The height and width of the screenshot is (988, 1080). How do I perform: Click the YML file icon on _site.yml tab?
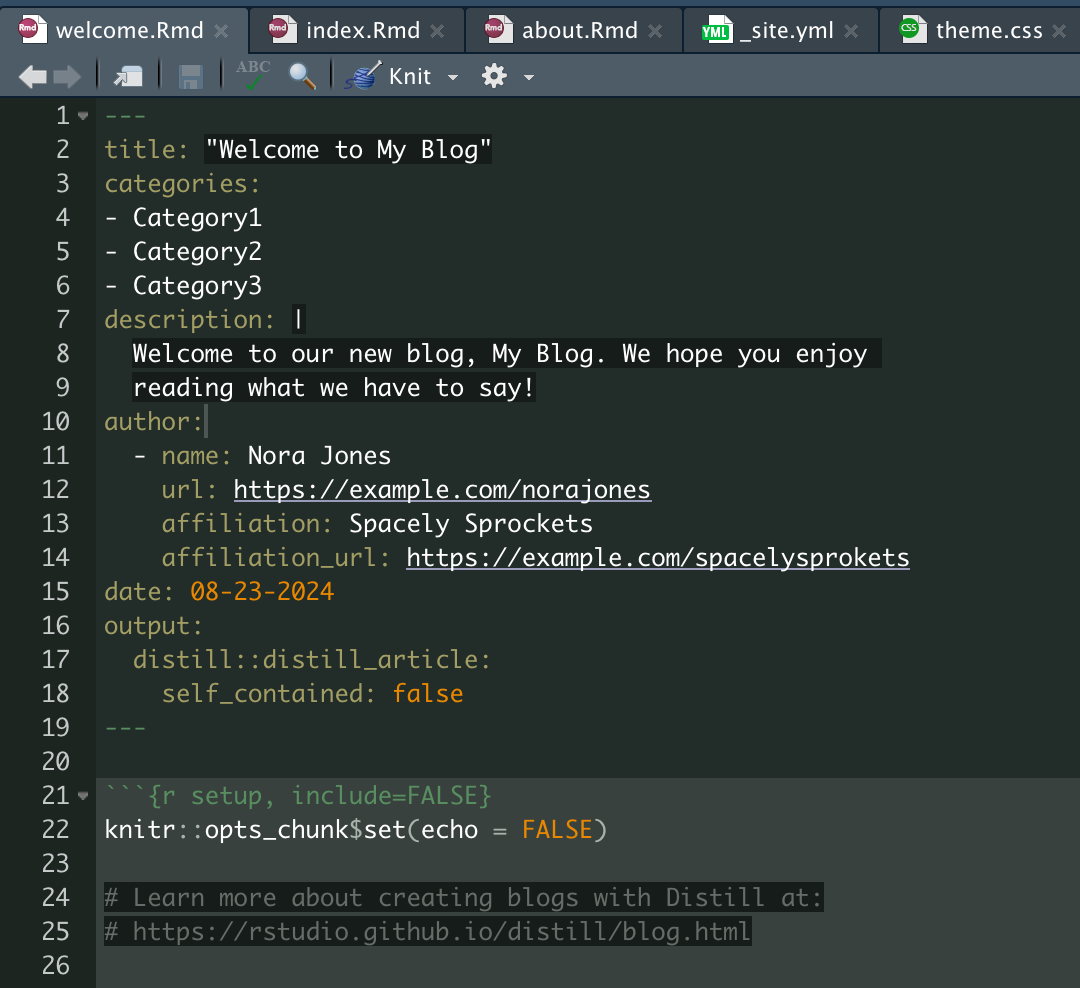click(717, 30)
